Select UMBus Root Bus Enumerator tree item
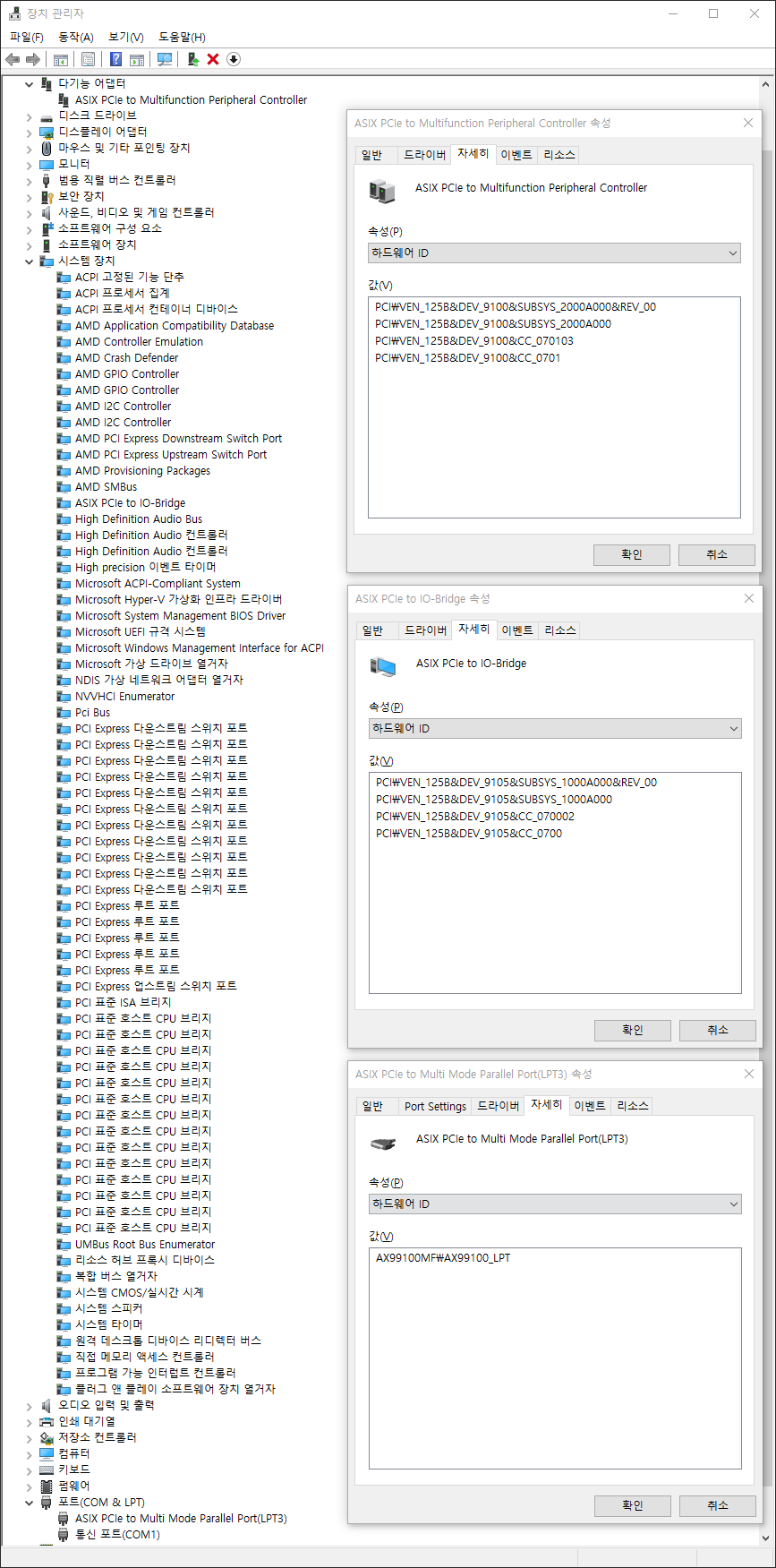Viewport: 776px width, 1568px height. (145, 1245)
